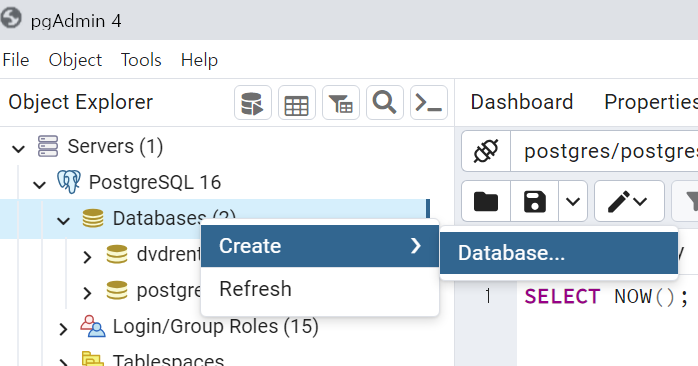Viewport: 698px width, 366px height.
Task: Collapse the PostgreSQL 16 server node
Action: [x=40, y=184]
